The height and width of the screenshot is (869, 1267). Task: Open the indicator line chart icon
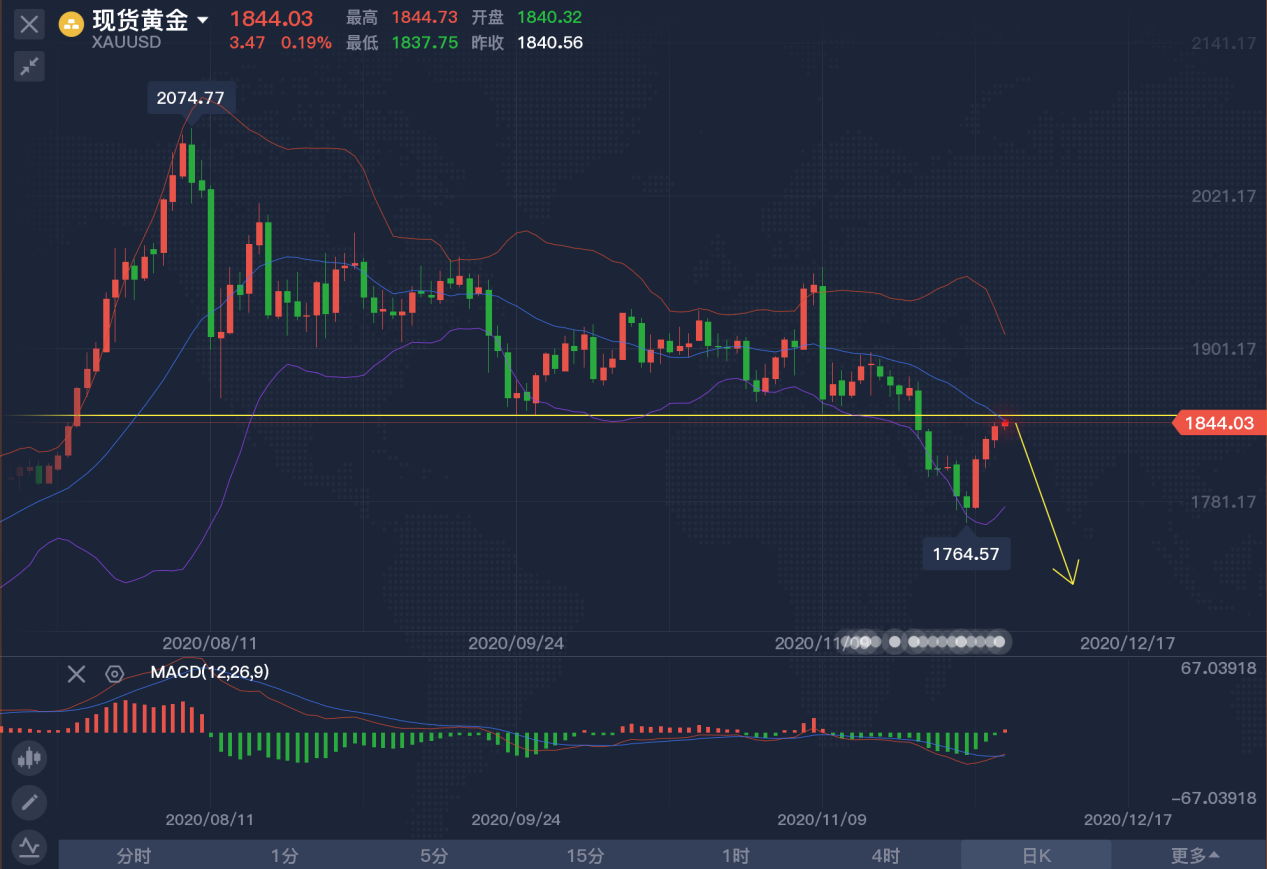click(x=29, y=846)
